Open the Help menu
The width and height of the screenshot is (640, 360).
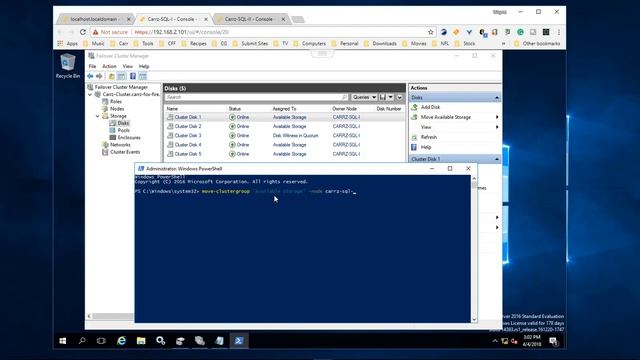(x=144, y=66)
